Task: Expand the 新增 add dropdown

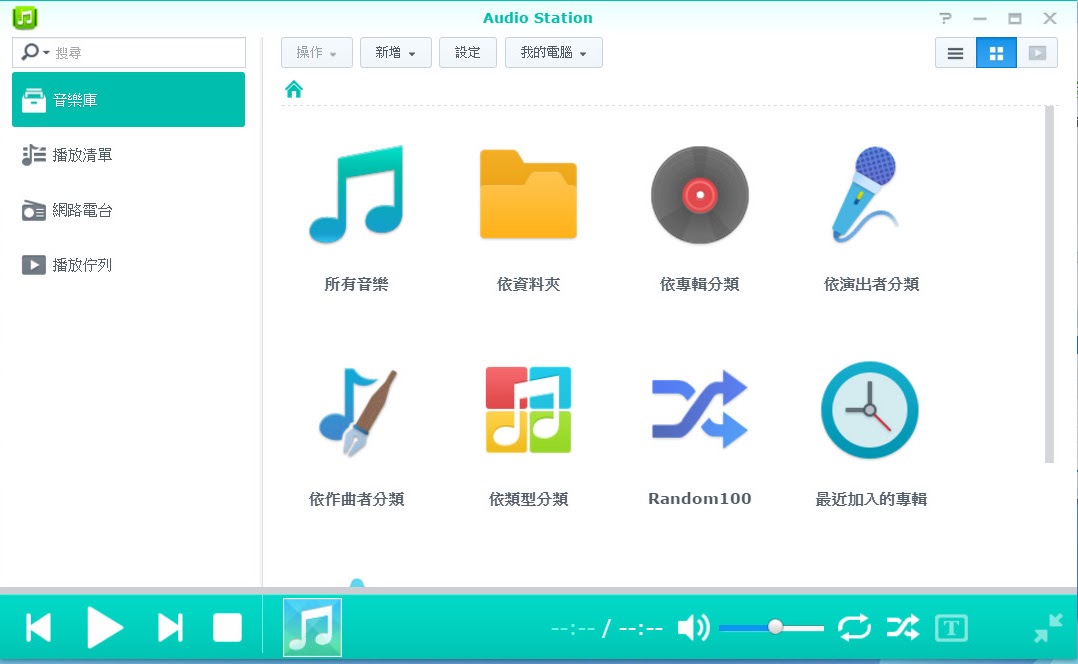Action: pyautogui.click(x=395, y=52)
